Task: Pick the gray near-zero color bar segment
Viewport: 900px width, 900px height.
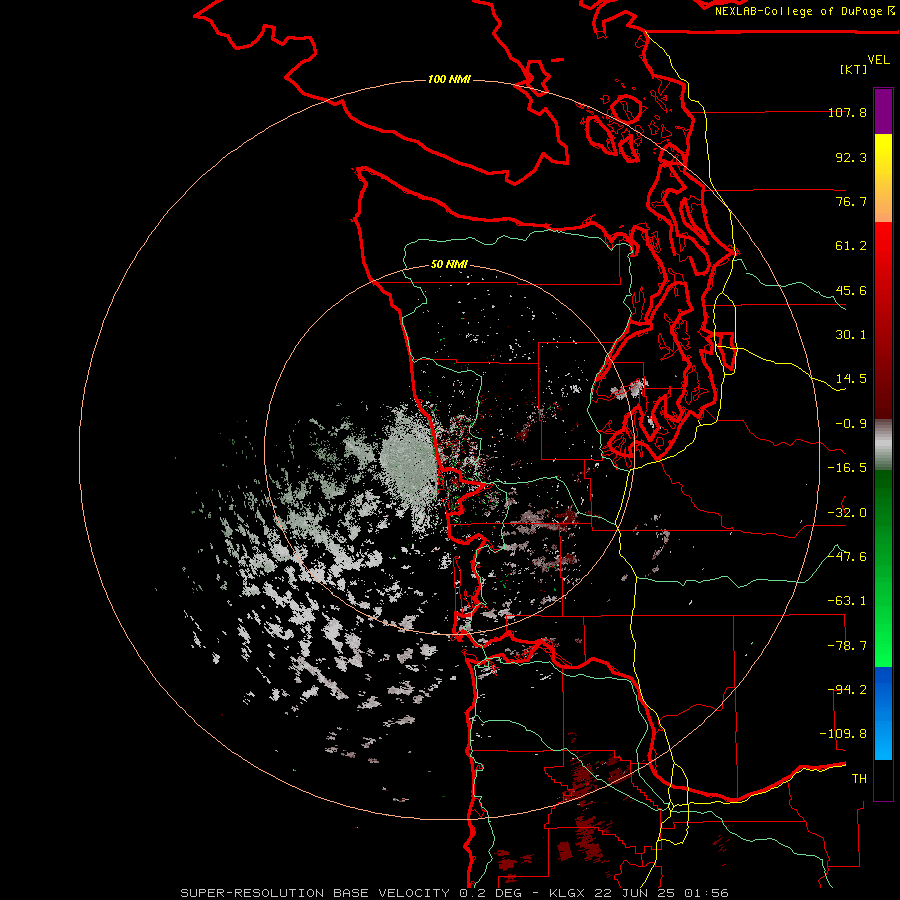Action: coord(883,445)
